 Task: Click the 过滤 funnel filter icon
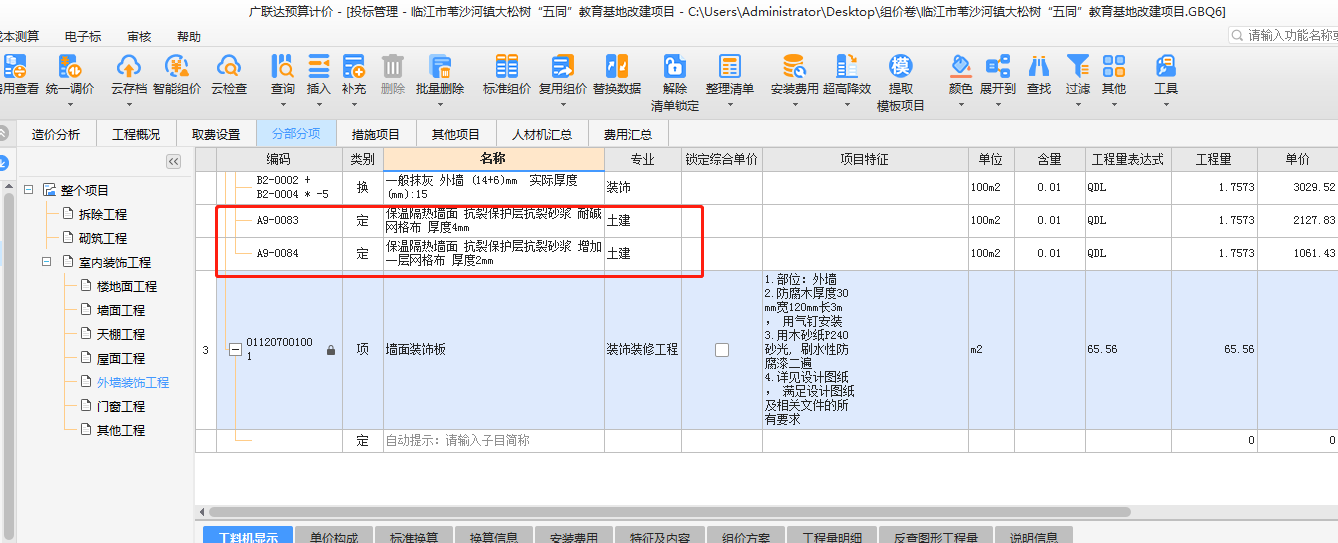pos(1077,67)
